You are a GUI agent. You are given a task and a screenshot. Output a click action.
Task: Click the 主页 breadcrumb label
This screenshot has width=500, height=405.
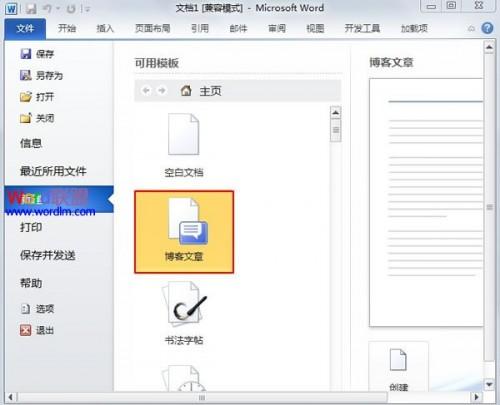[210, 91]
